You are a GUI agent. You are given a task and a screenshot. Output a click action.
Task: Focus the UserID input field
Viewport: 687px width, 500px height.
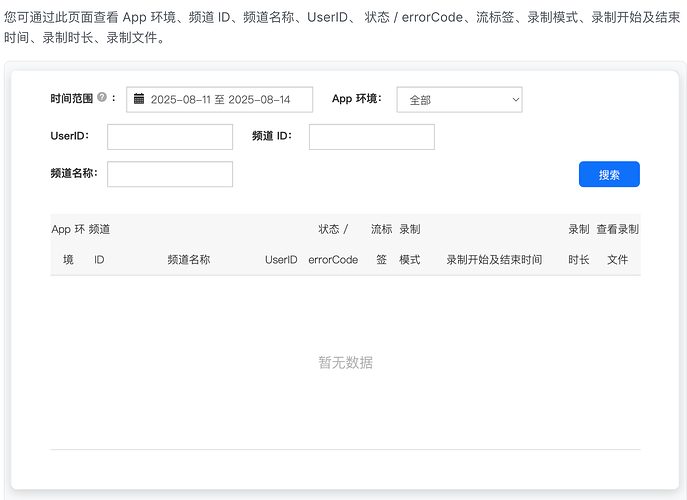click(x=169, y=137)
